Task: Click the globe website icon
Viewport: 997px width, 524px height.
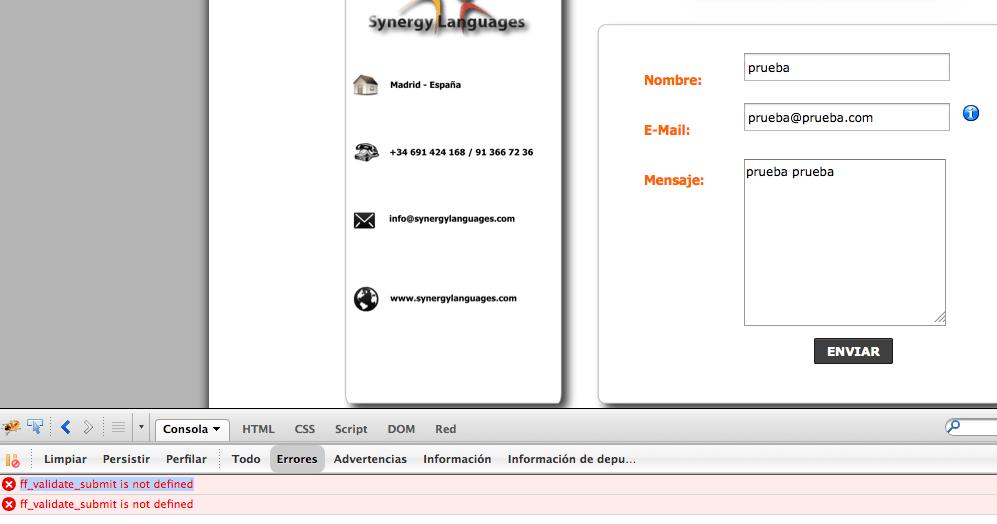Action: (x=366, y=299)
